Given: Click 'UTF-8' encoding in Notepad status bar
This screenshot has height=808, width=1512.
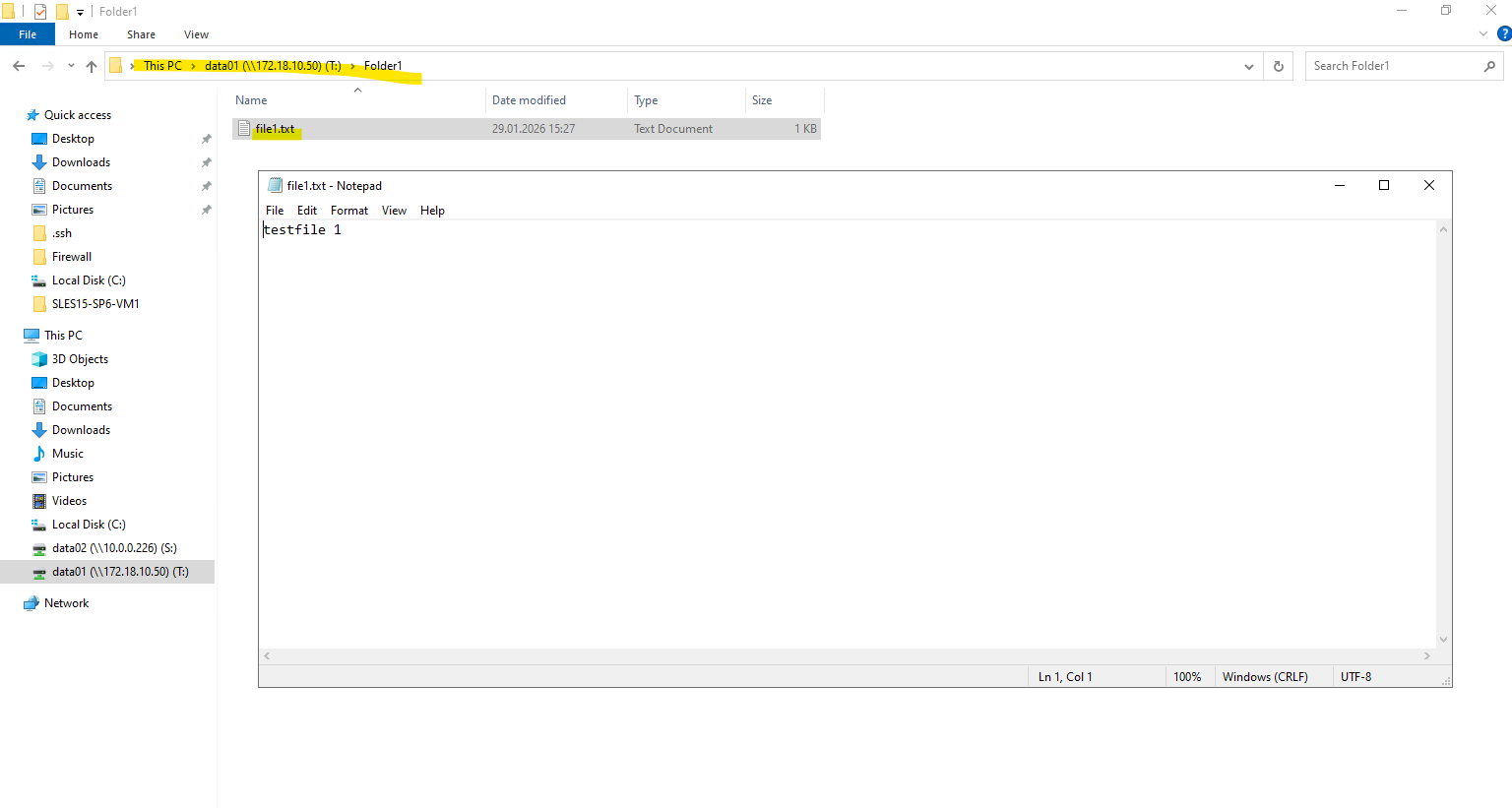Looking at the screenshot, I should (x=1355, y=677).
